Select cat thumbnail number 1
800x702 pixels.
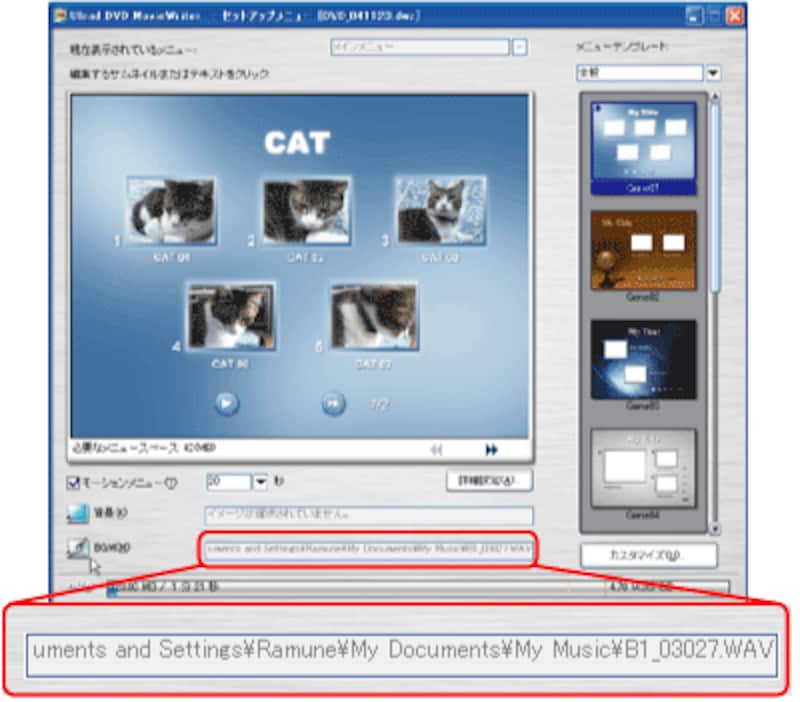tap(171, 211)
